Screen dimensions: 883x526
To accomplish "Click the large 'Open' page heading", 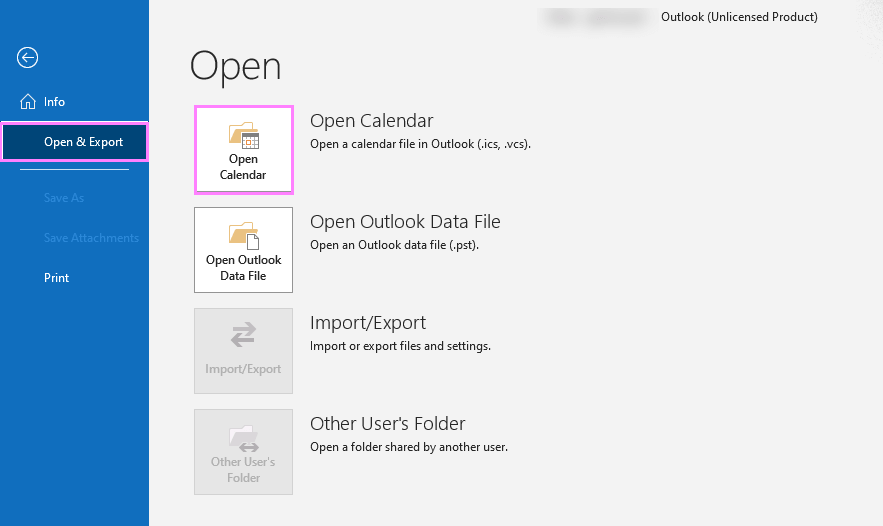I will (x=235, y=67).
